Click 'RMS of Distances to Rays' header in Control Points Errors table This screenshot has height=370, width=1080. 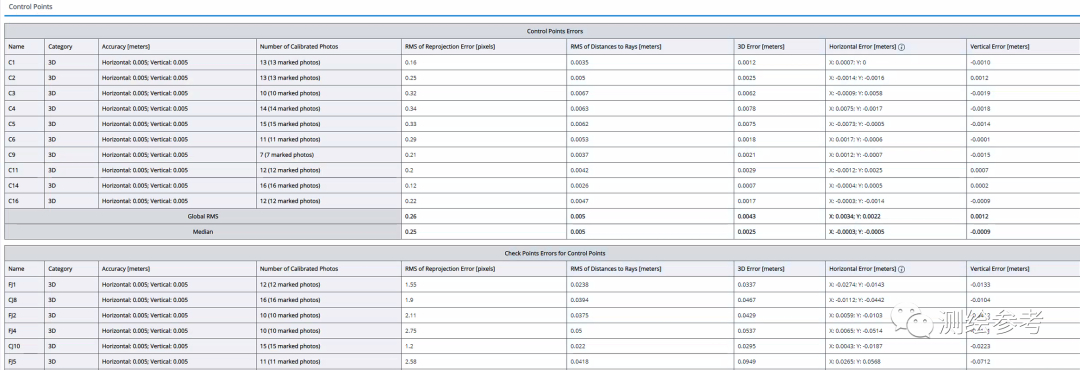pos(616,47)
